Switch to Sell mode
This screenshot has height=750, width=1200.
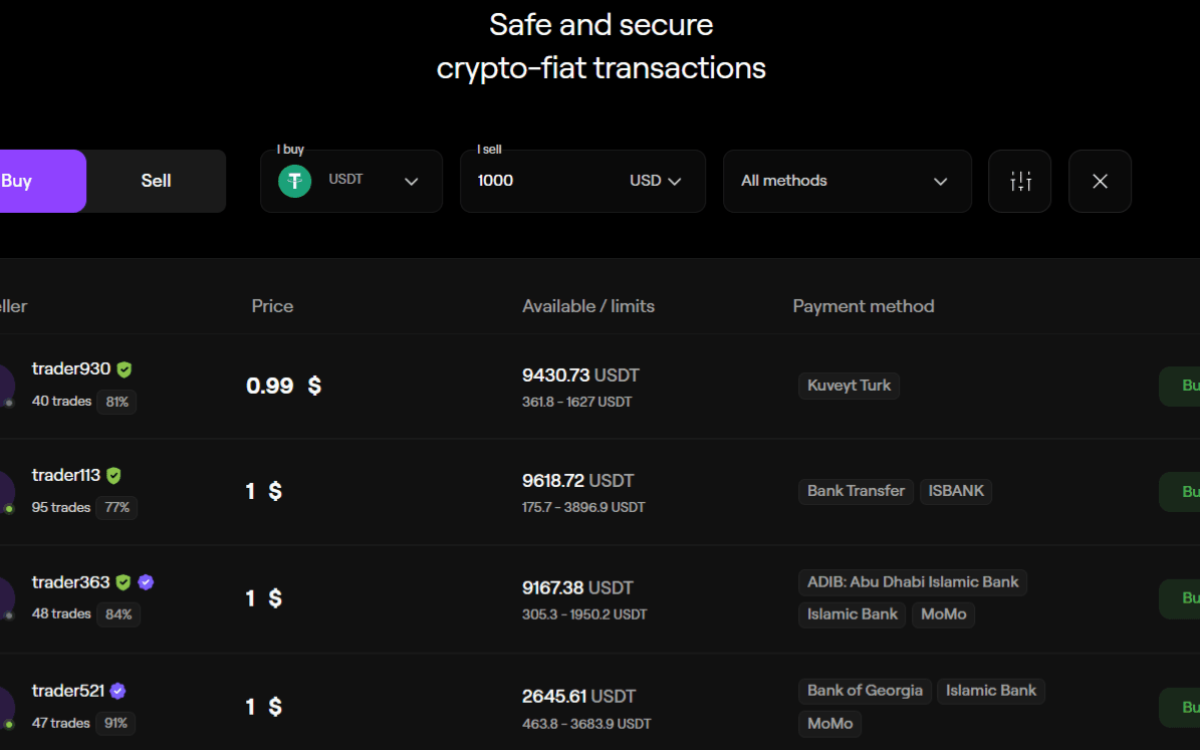(156, 181)
